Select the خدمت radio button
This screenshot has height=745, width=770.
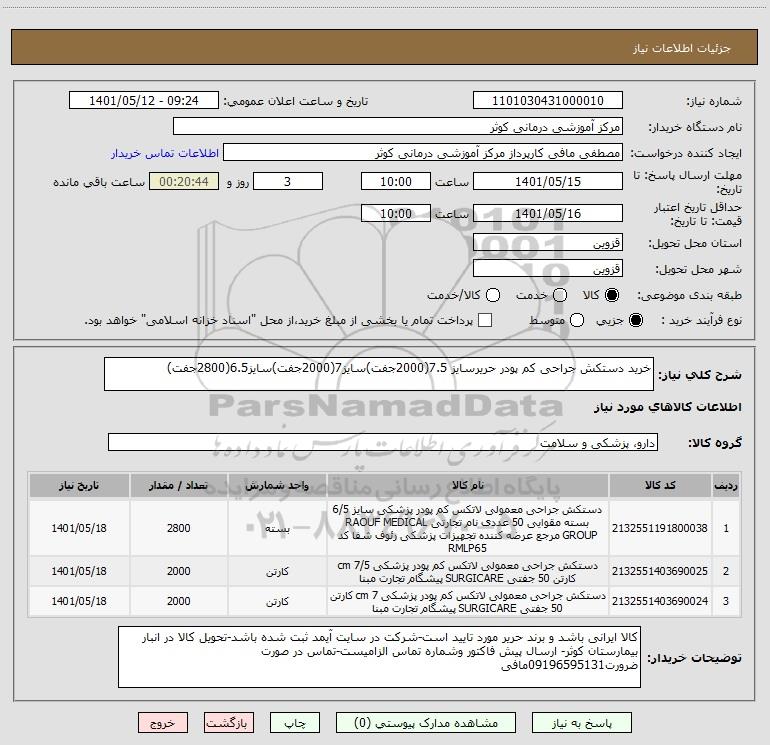(560, 295)
